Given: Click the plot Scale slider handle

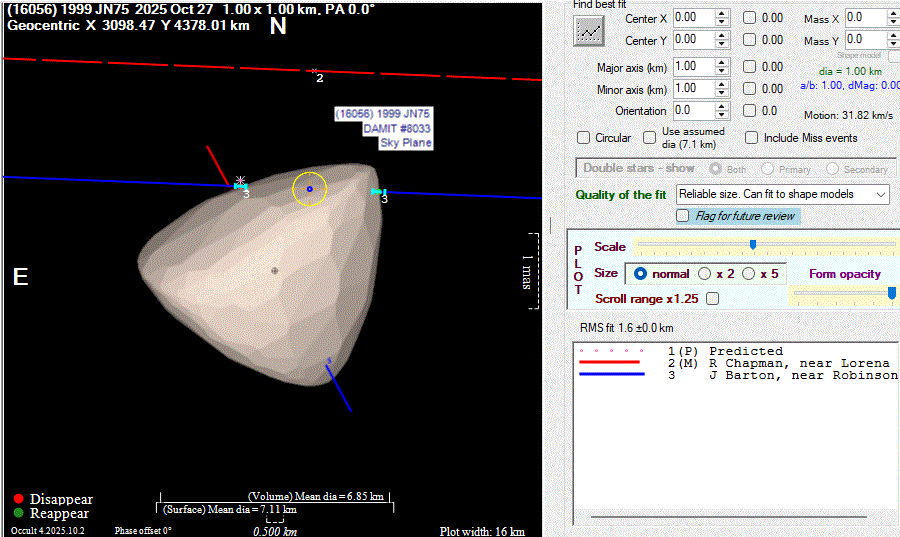Looking at the screenshot, I should pos(752,244).
